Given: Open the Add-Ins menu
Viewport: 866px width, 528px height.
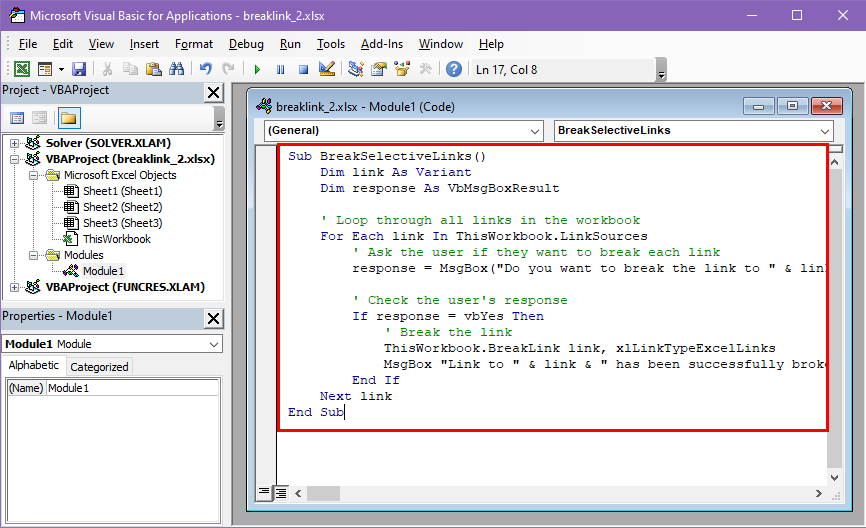Looking at the screenshot, I should pyautogui.click(x=382, y=44).
